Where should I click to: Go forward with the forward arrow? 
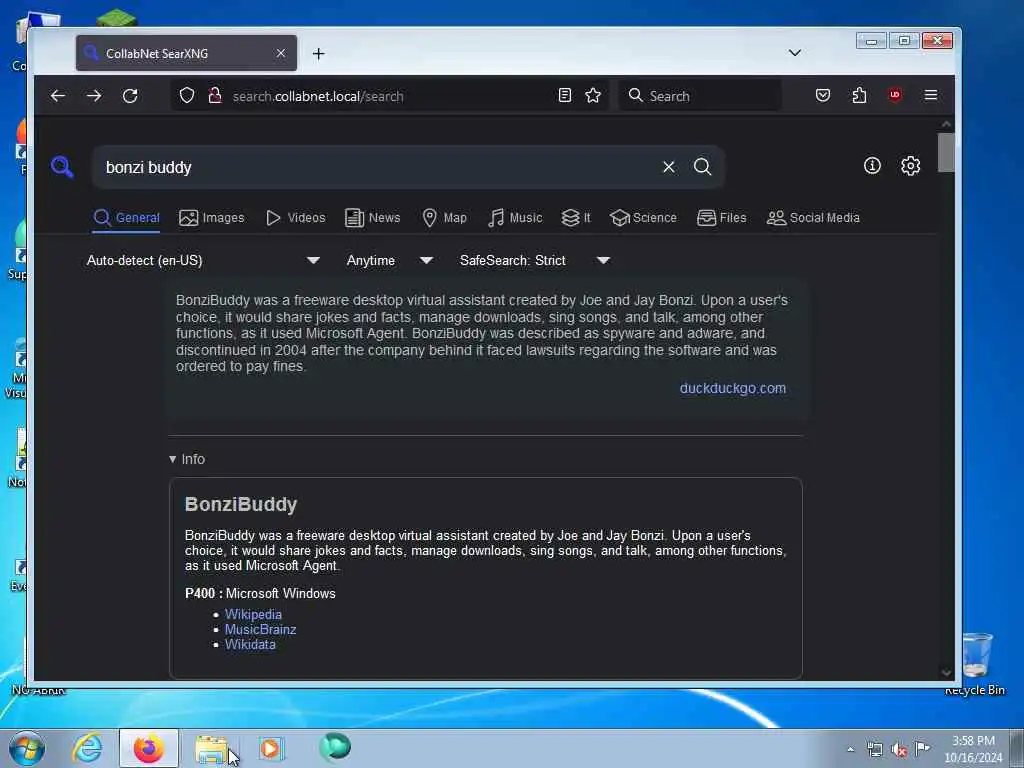pos(94,96)
